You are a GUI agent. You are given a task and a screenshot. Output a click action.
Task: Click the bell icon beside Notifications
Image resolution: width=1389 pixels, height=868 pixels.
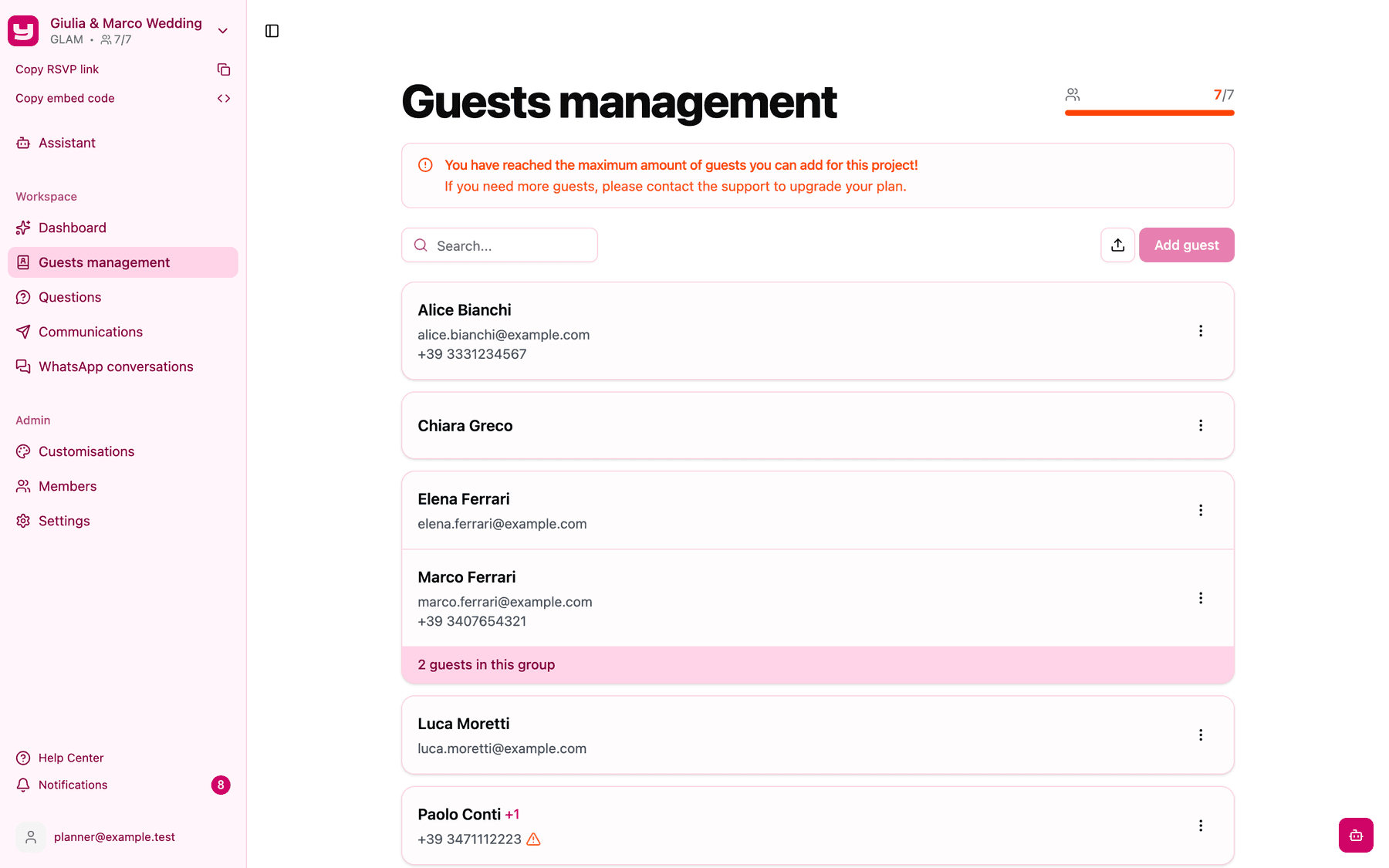coord(23,785)
